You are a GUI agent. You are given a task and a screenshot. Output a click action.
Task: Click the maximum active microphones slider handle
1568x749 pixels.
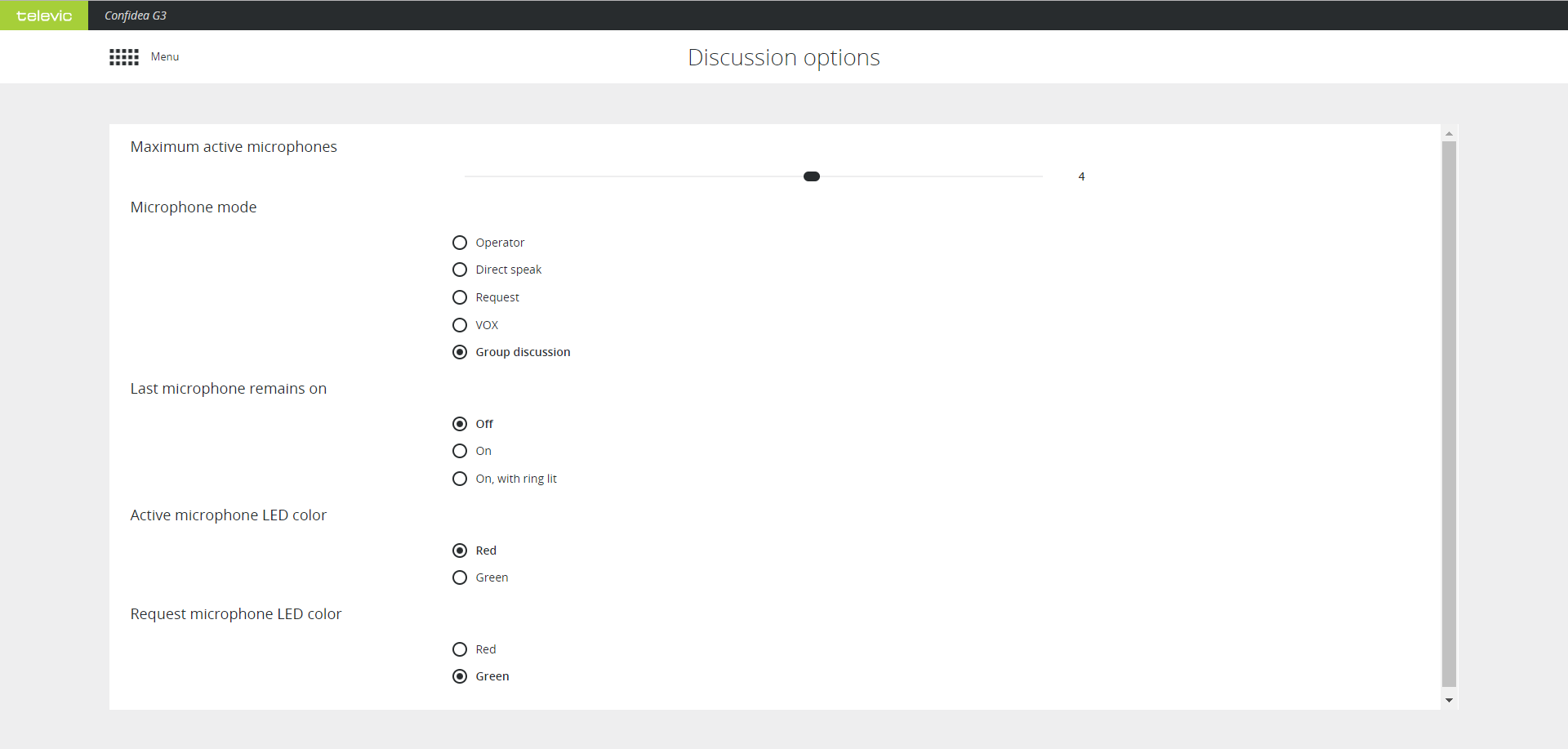click(812, 176)
